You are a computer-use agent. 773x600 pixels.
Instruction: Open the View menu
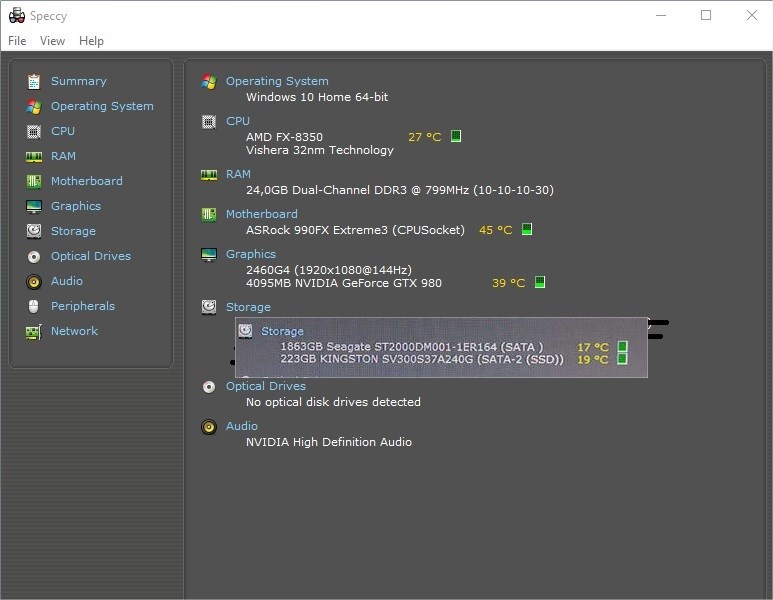coord(52,41)
